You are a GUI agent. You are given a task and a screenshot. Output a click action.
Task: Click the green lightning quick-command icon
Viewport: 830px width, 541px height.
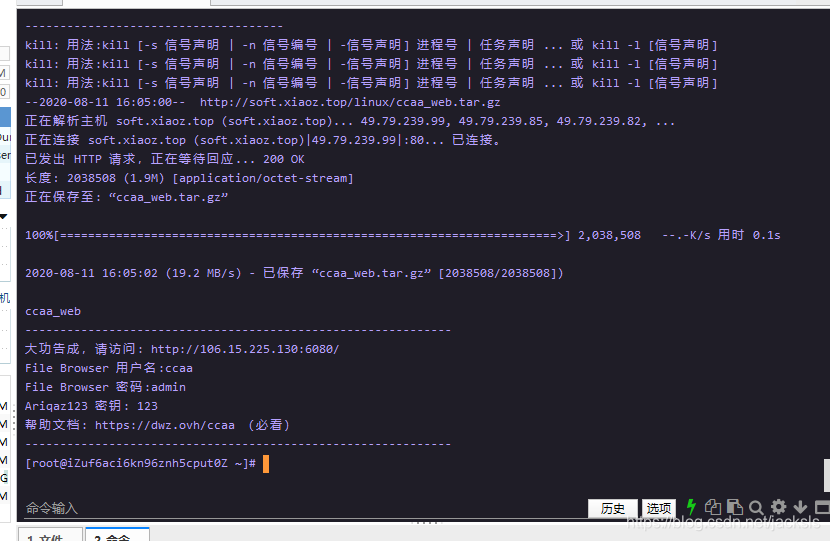coord(691,507)
